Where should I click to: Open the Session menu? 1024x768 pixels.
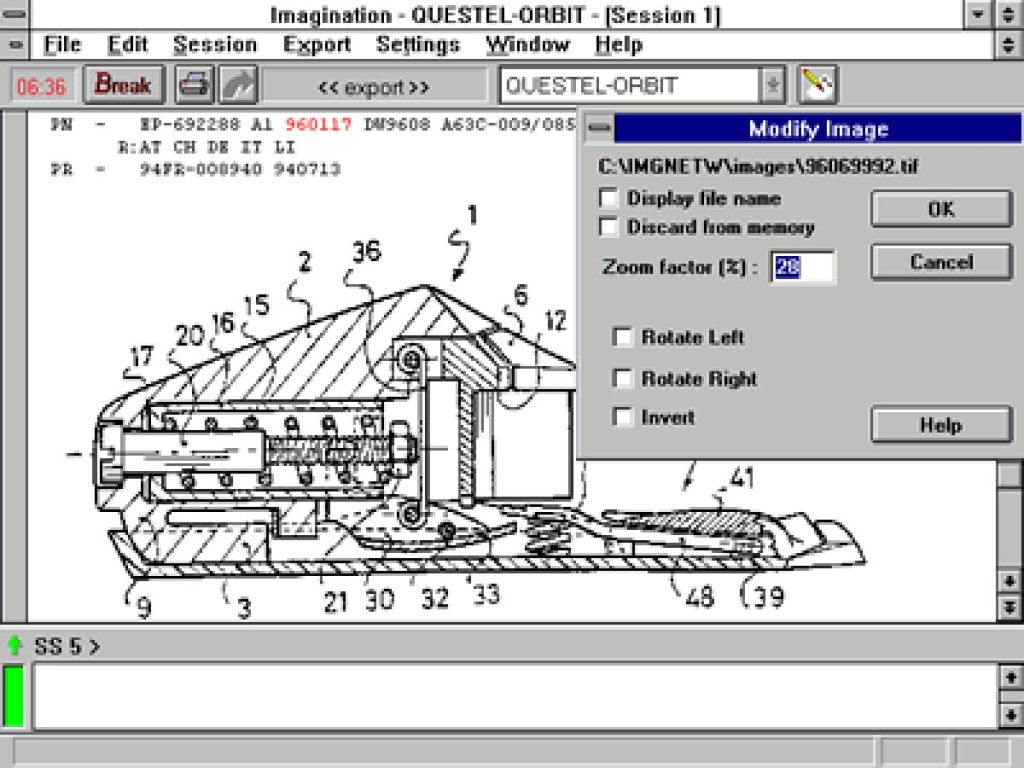pyautogui.click(x=214, y=45)
